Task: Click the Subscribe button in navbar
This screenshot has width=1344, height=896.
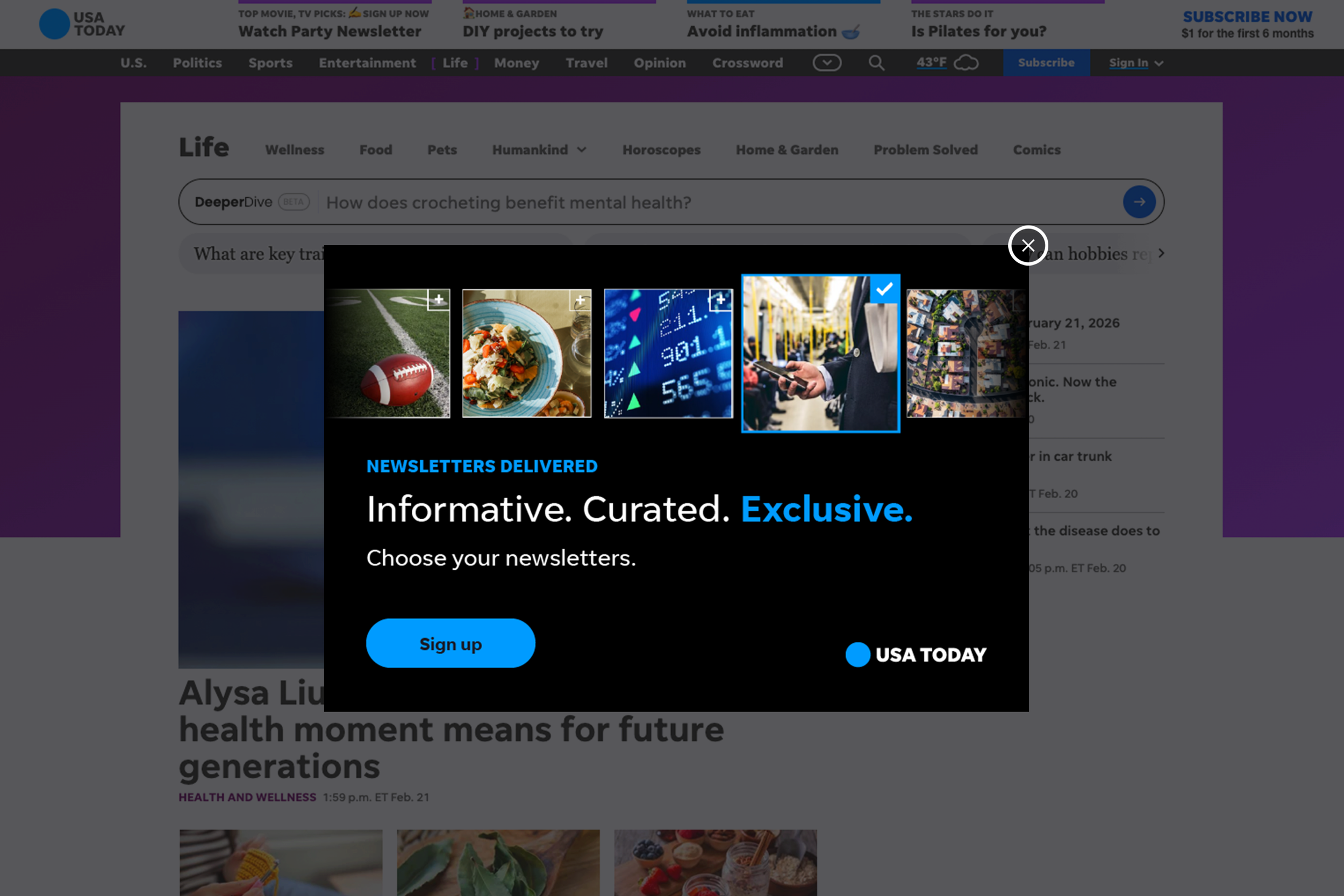Action: pos(1046,63)
